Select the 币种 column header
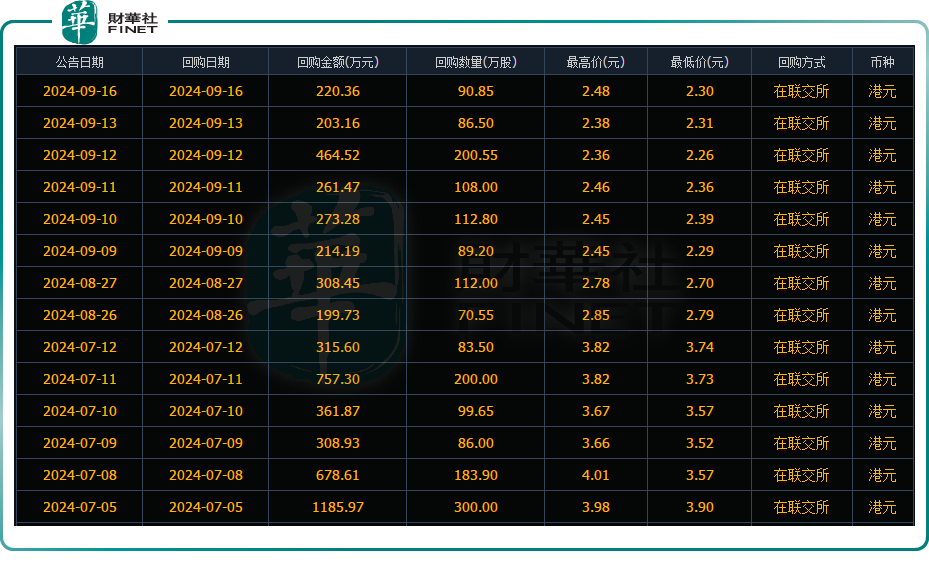This screenshot has width=929, height=571. [882, 62]
